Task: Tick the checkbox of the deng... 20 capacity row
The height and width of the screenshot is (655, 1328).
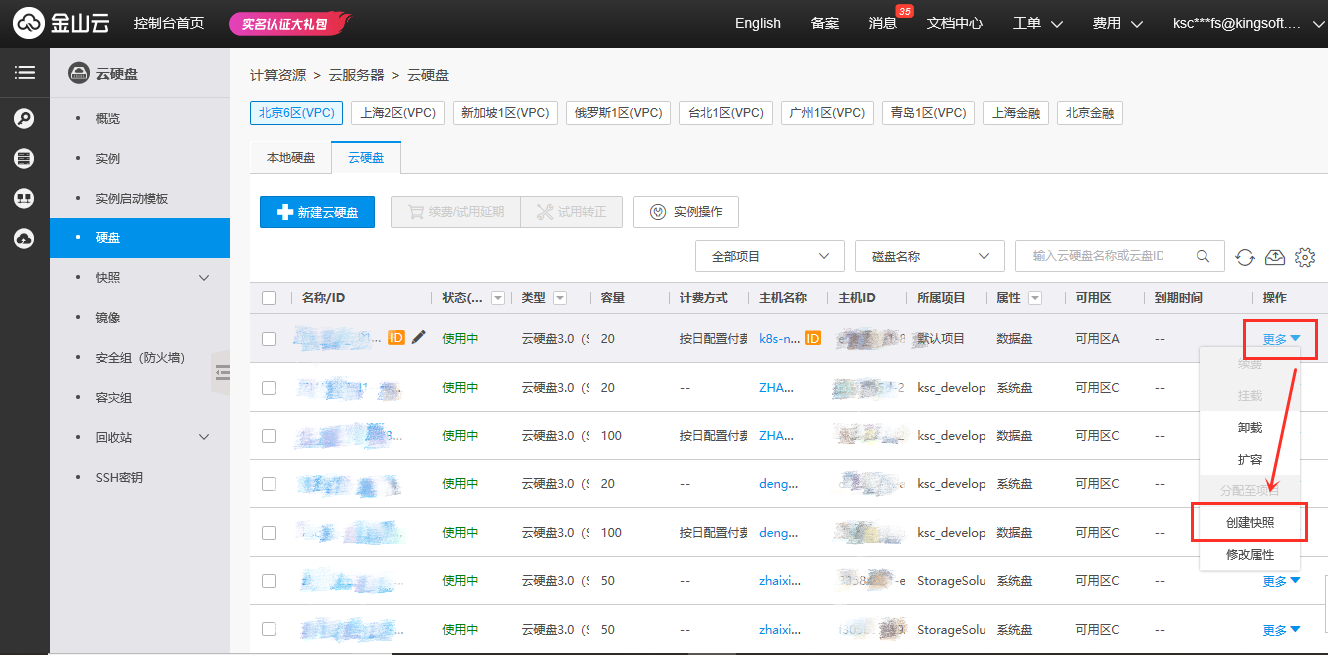Action: click(269, 484)
